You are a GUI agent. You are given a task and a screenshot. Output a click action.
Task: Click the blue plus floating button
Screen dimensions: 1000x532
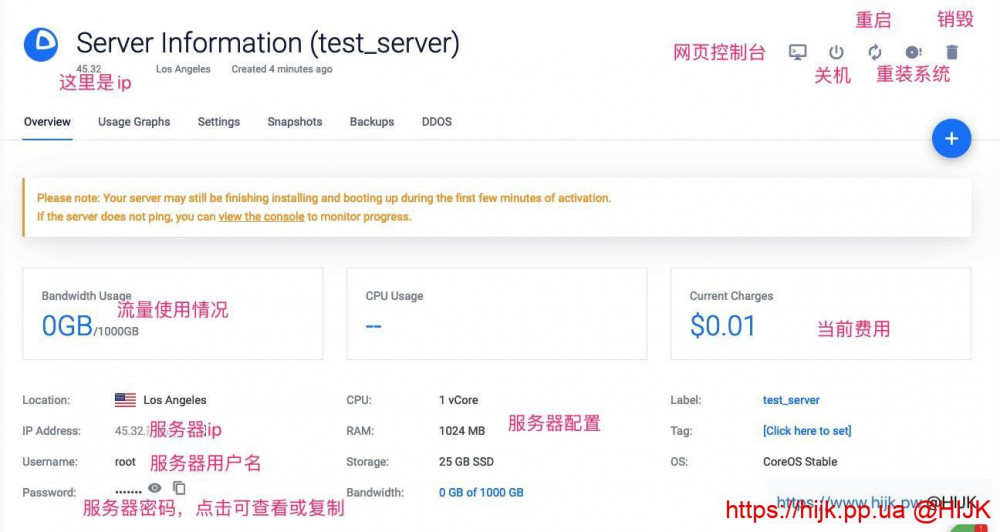pos(951,139)
